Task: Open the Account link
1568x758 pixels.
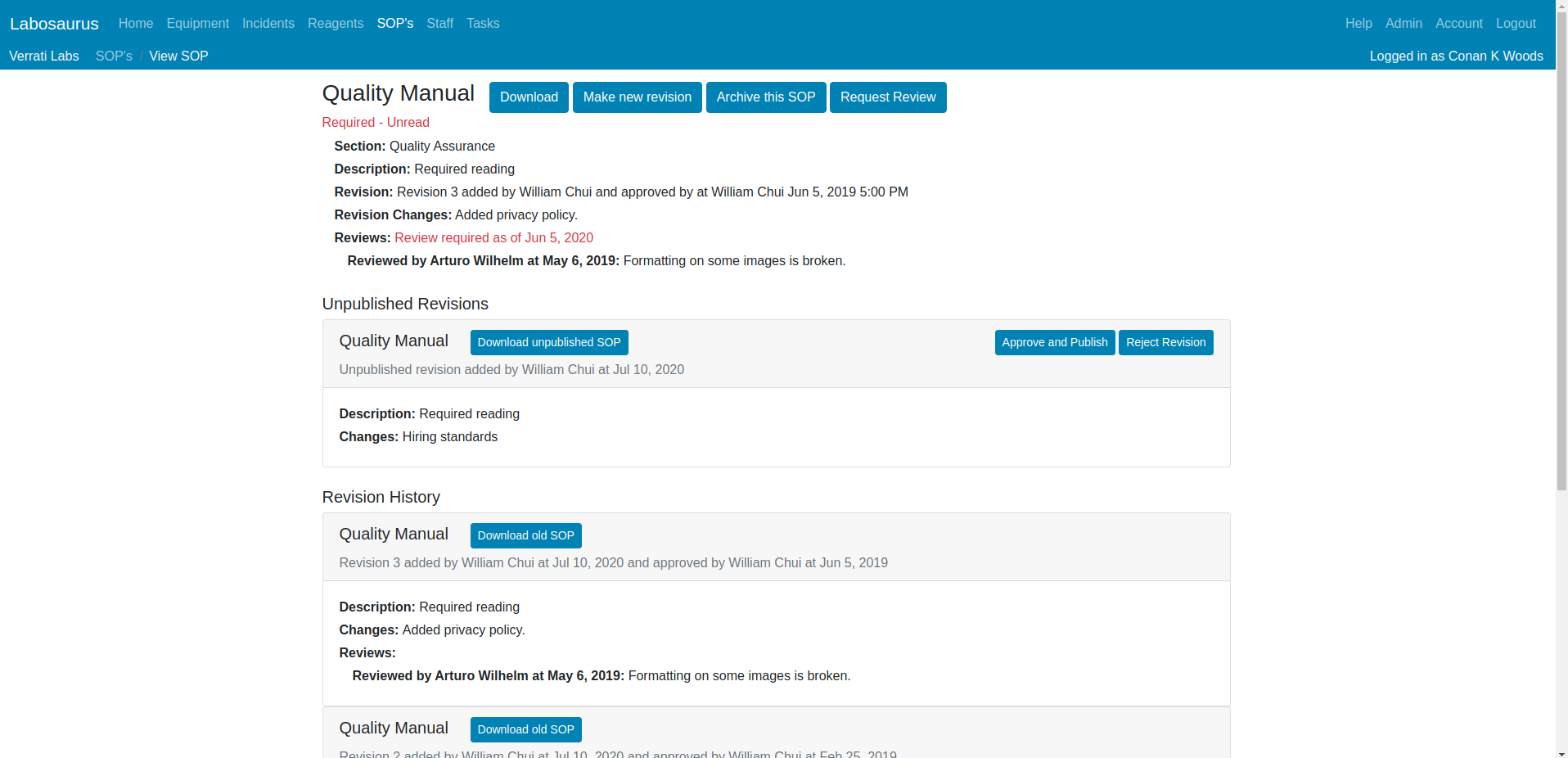Action: tap(1459, 24)
